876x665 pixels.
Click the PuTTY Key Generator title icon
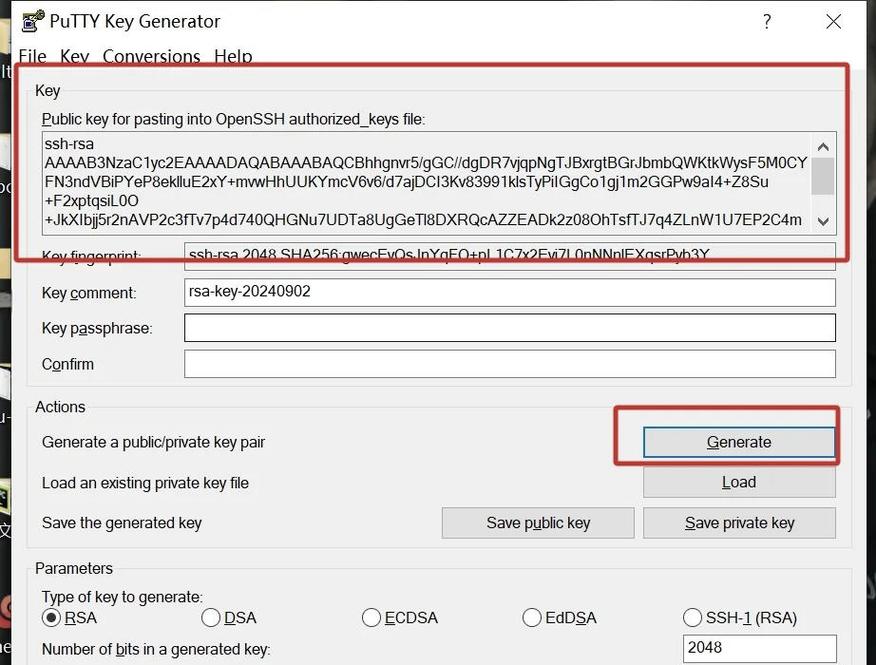[33, 21]
